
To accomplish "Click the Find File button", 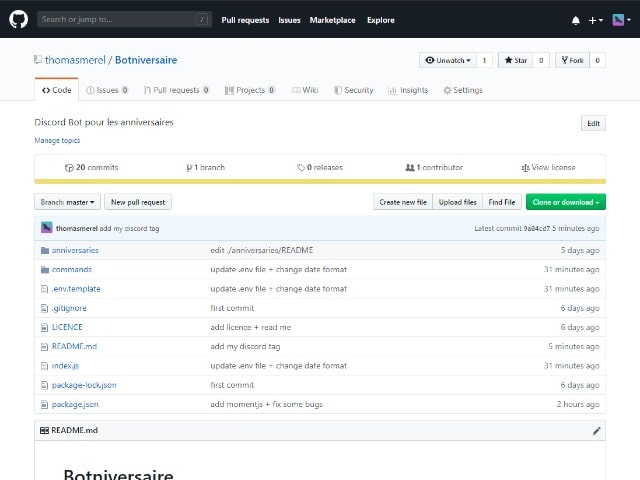I will [502, 202].
